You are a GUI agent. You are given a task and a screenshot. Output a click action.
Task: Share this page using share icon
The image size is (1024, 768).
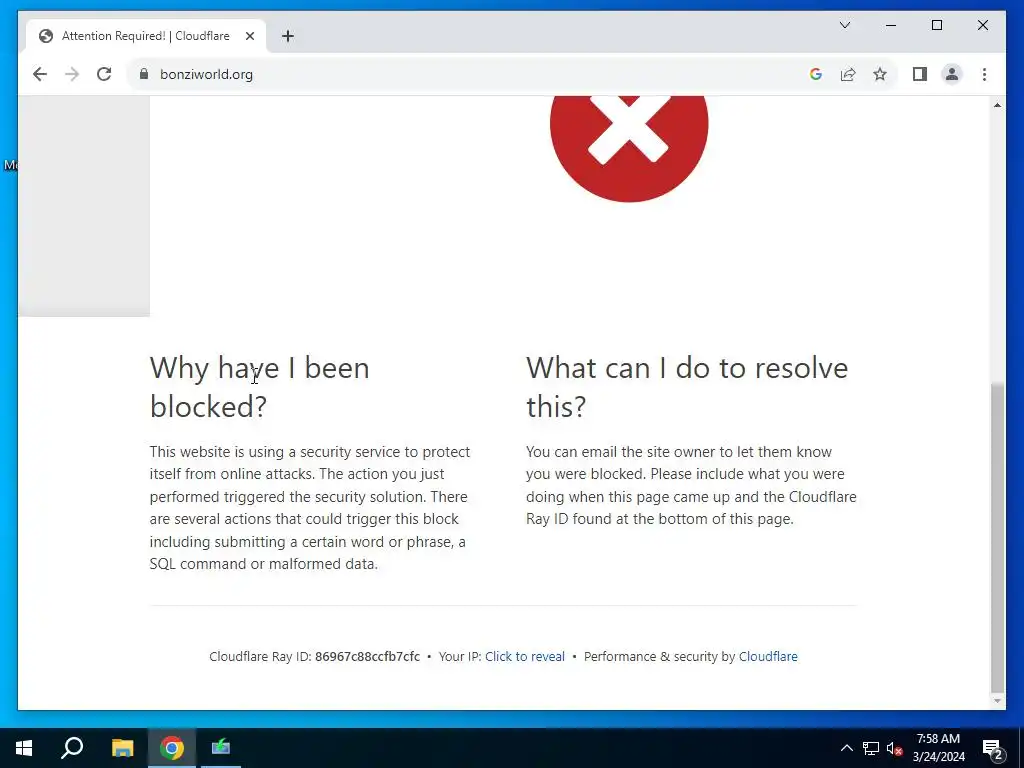tap(848, 74)
